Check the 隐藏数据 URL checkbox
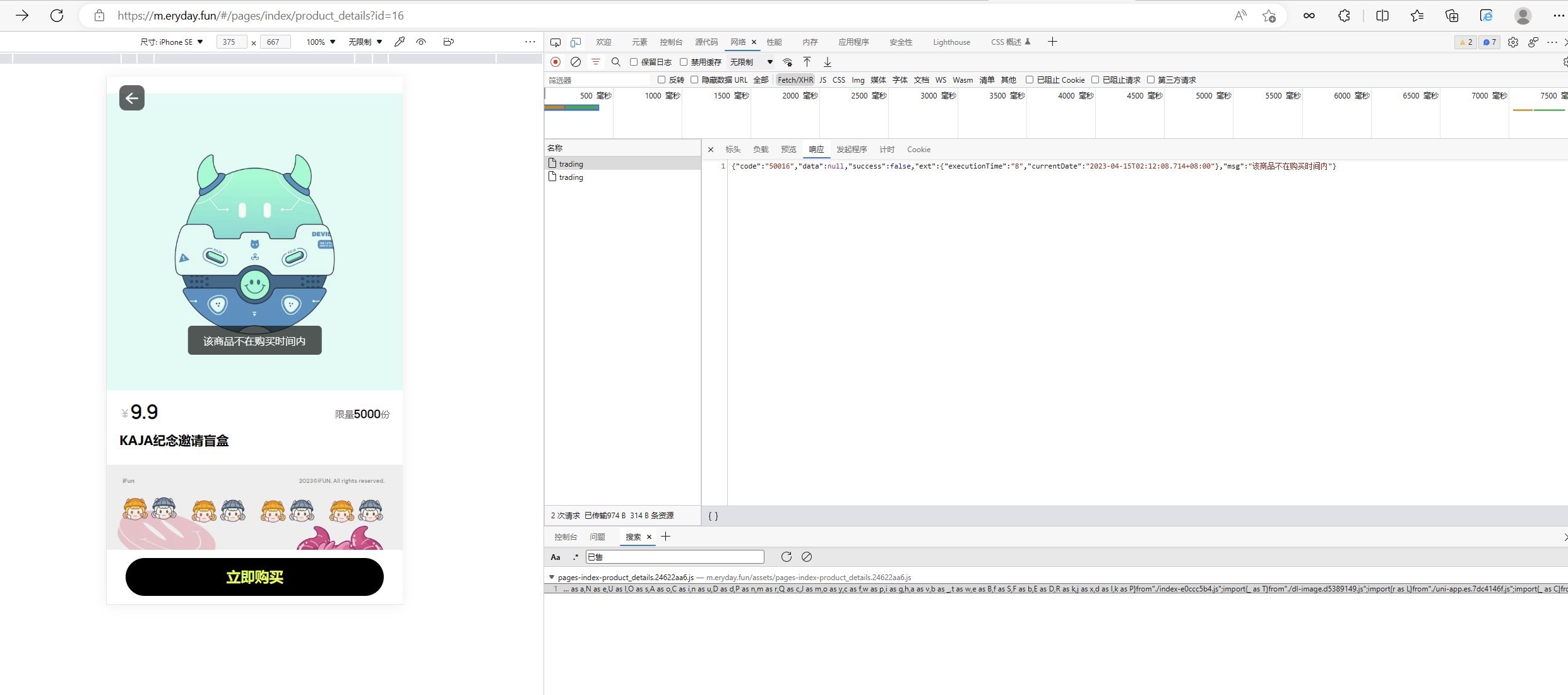The width and height of the screenshot is (1568, 695). (x=694, y=80)
